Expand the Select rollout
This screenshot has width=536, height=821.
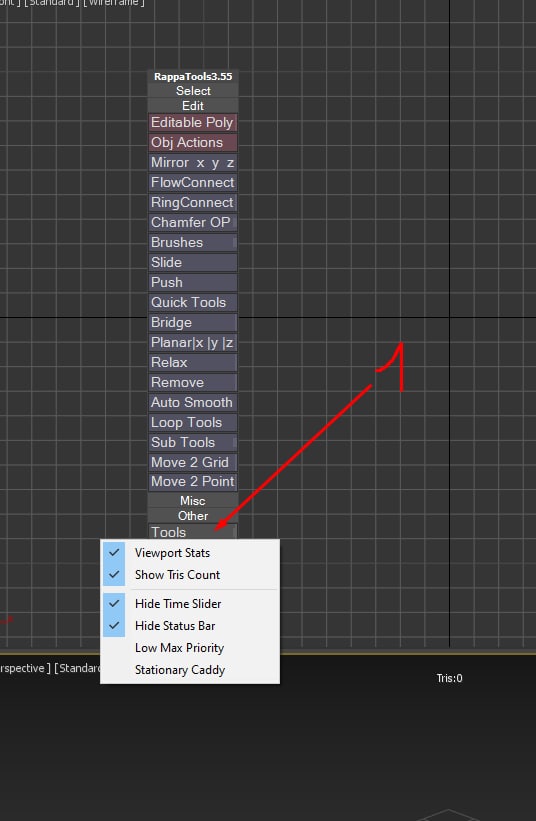click(193, 91)
